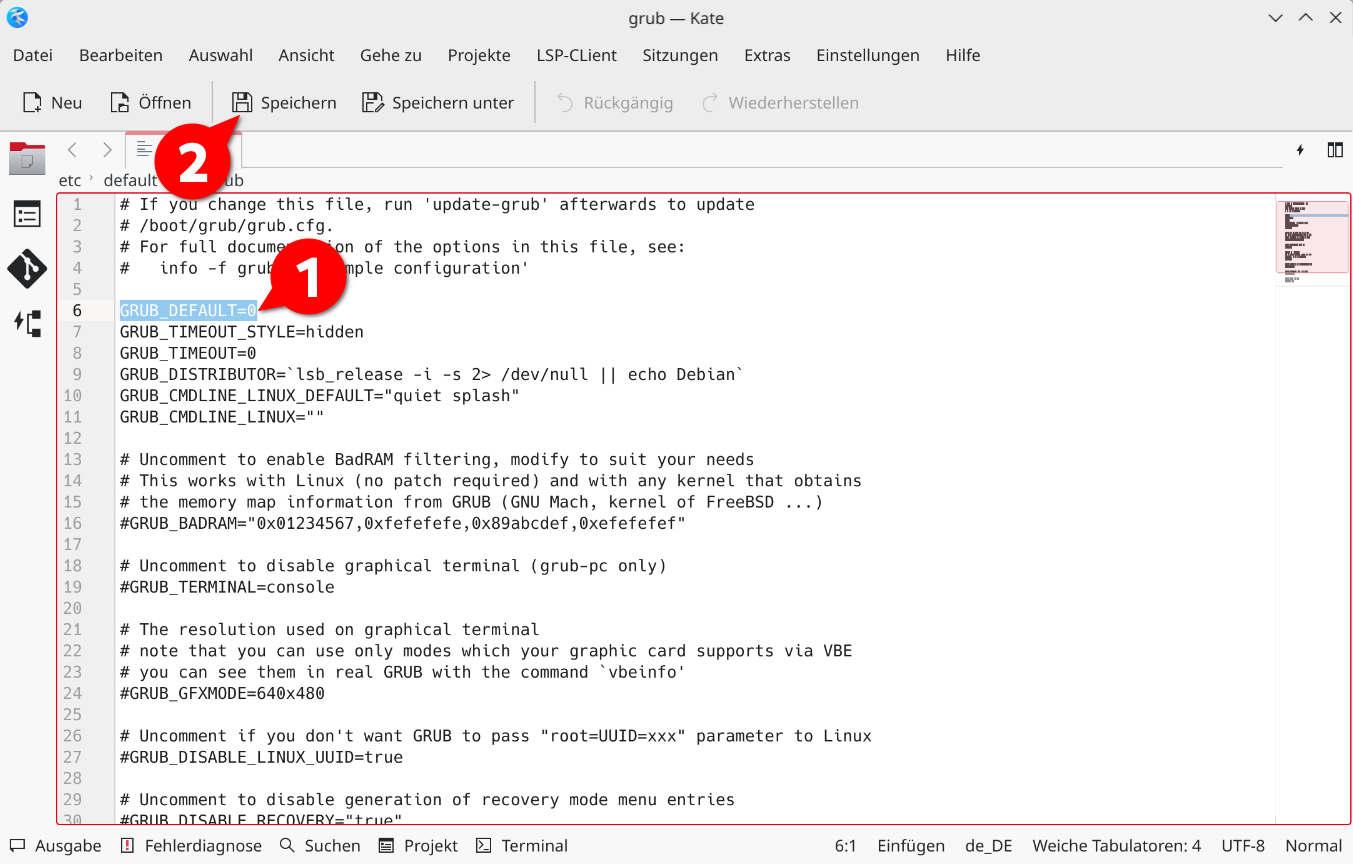The image size is (1353, 864).
Task: Click the quick open lightning icon
Action: pyautogui.click(x=1300, y=150)
